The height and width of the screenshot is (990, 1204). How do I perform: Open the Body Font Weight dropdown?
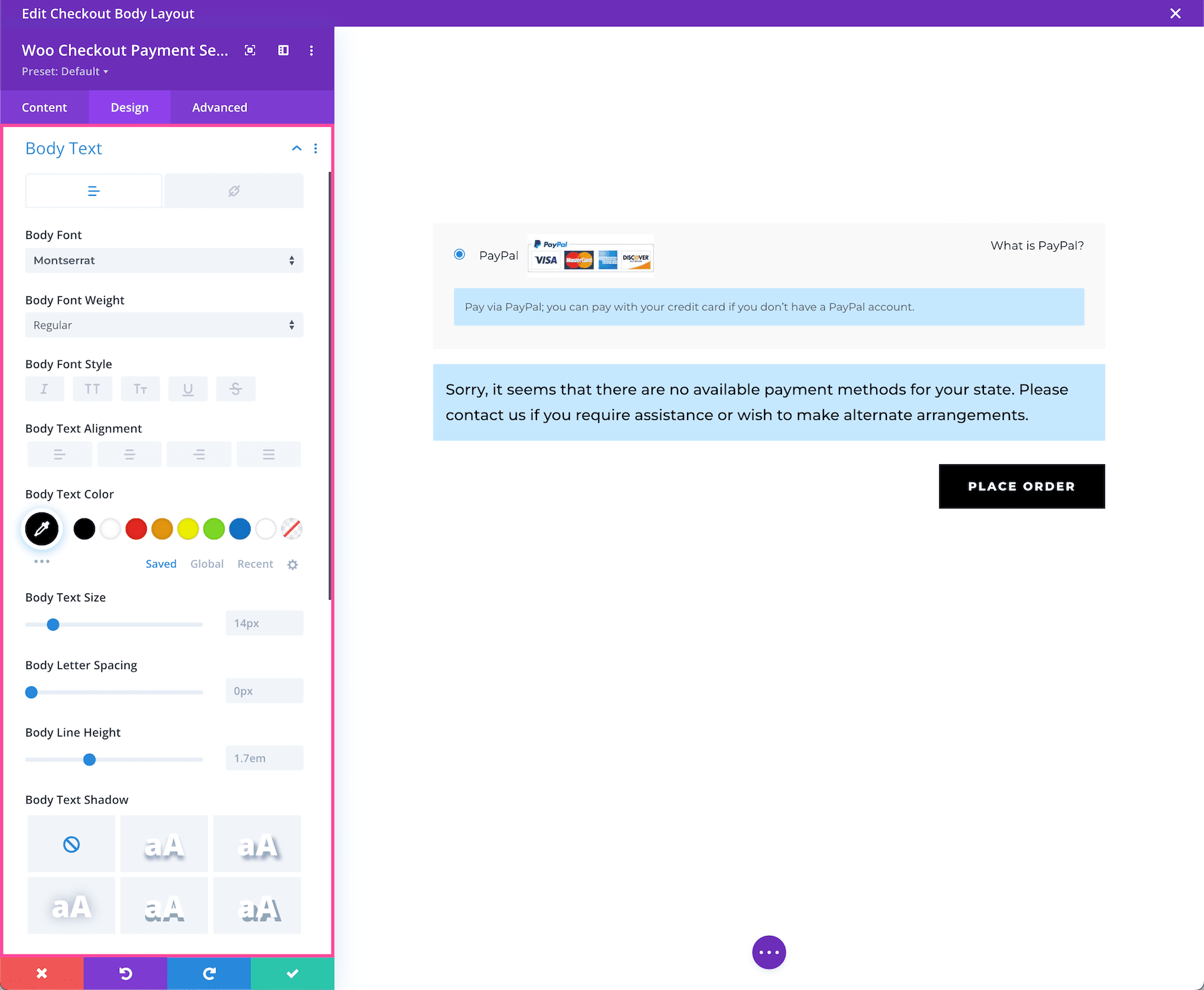164,325
